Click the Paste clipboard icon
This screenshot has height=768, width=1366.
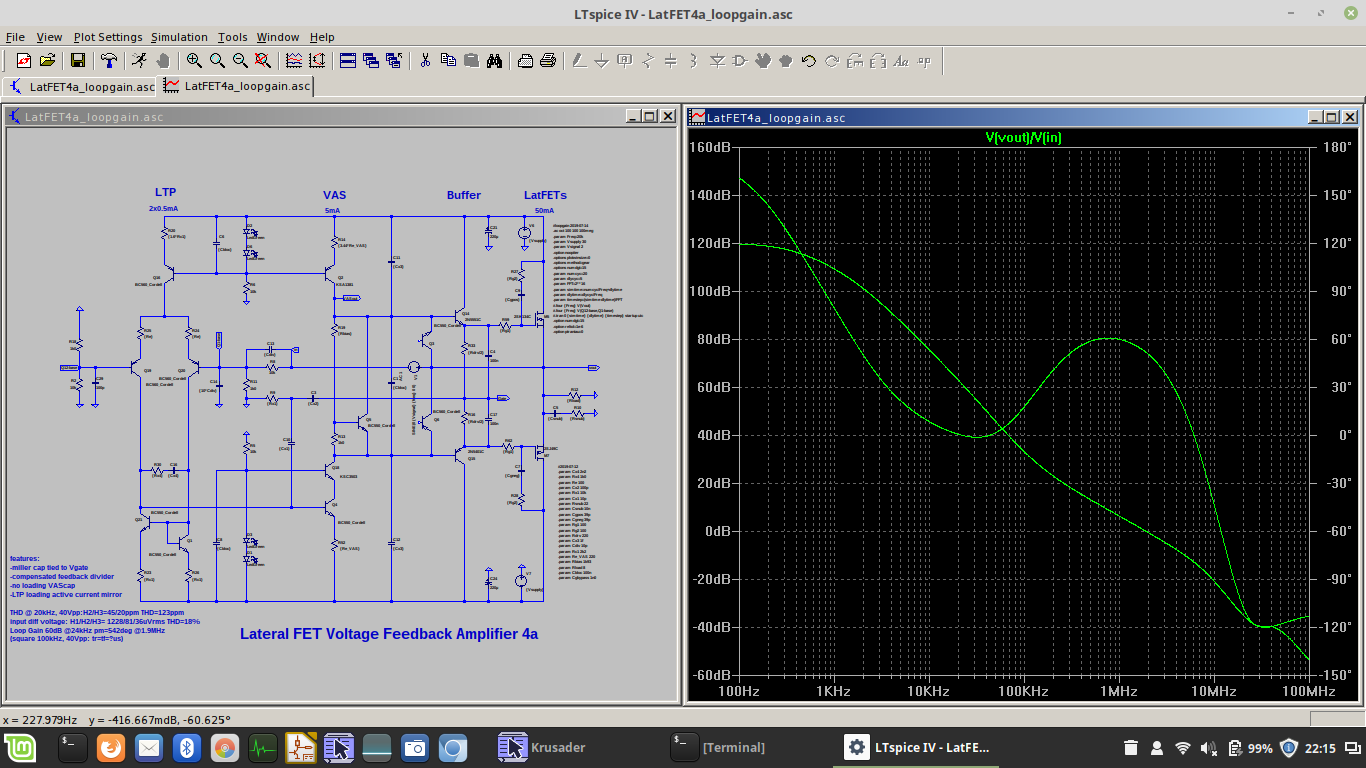(x=471, y=61)
